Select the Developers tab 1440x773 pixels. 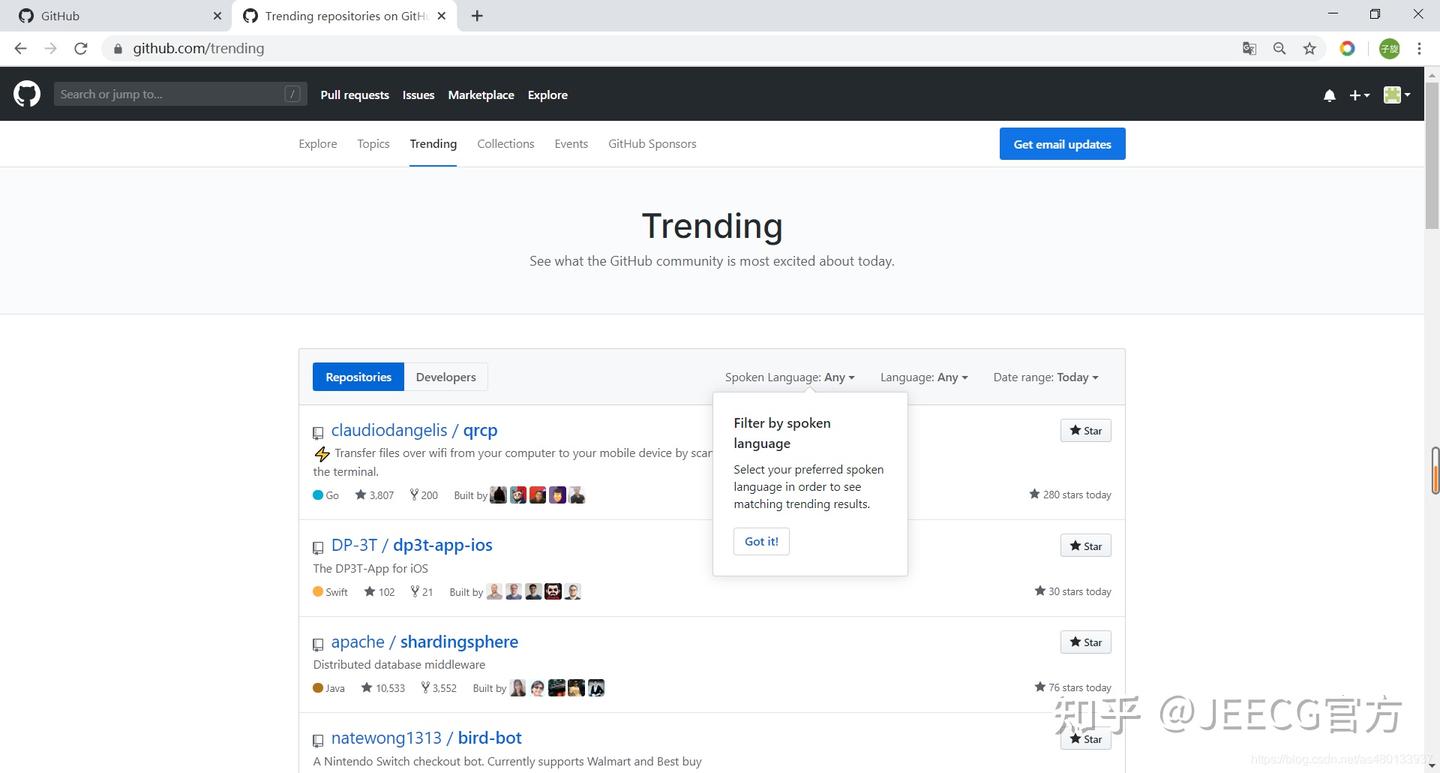pos(446,377)
